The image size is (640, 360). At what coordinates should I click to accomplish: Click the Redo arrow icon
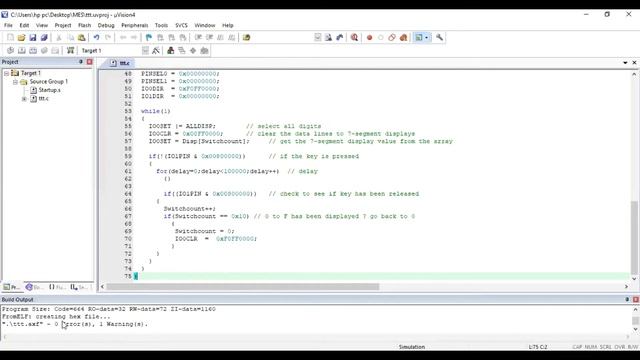click(x=108, y=38)
